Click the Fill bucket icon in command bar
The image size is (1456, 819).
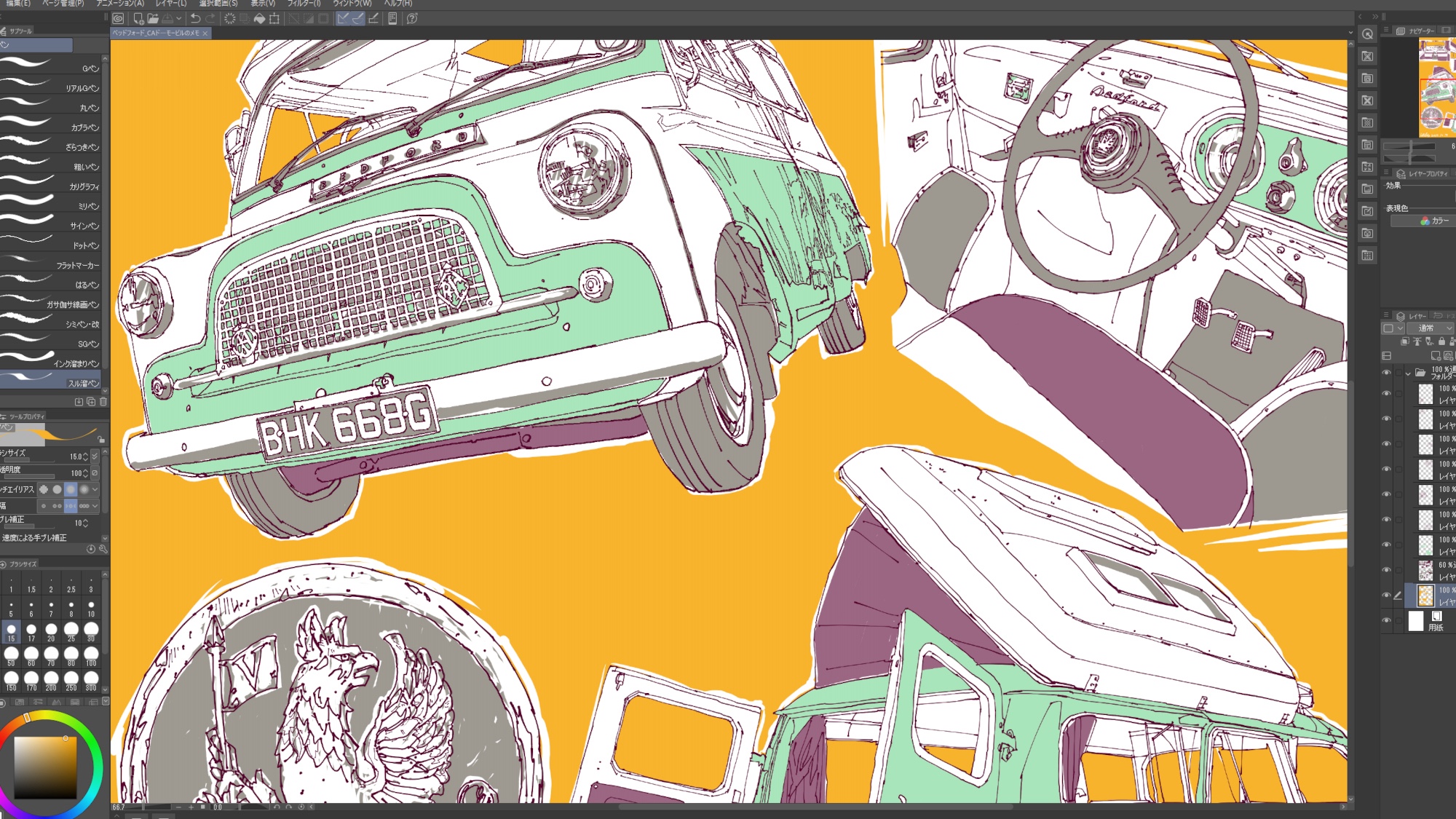point(259,19)
